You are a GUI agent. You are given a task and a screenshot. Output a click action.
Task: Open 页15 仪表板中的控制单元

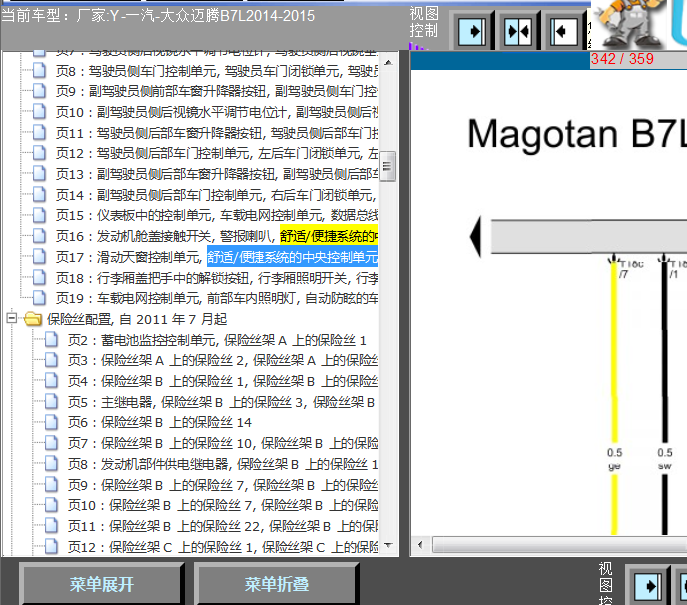click(217, 216)
